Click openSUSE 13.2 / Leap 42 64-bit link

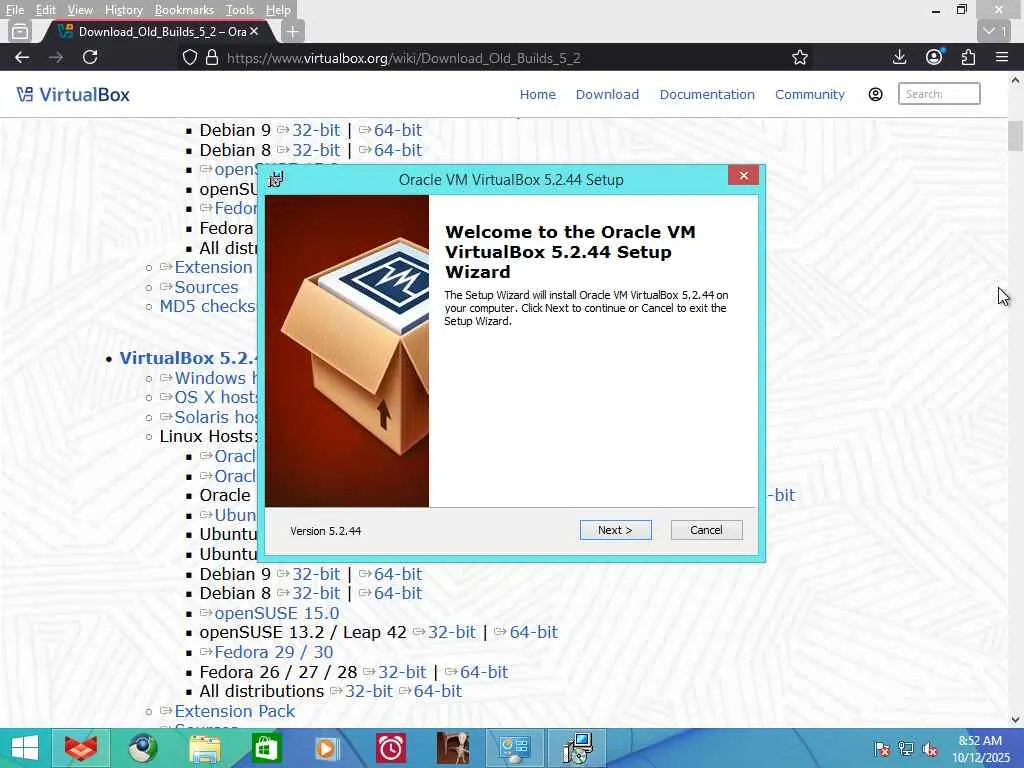pos(534,632)
